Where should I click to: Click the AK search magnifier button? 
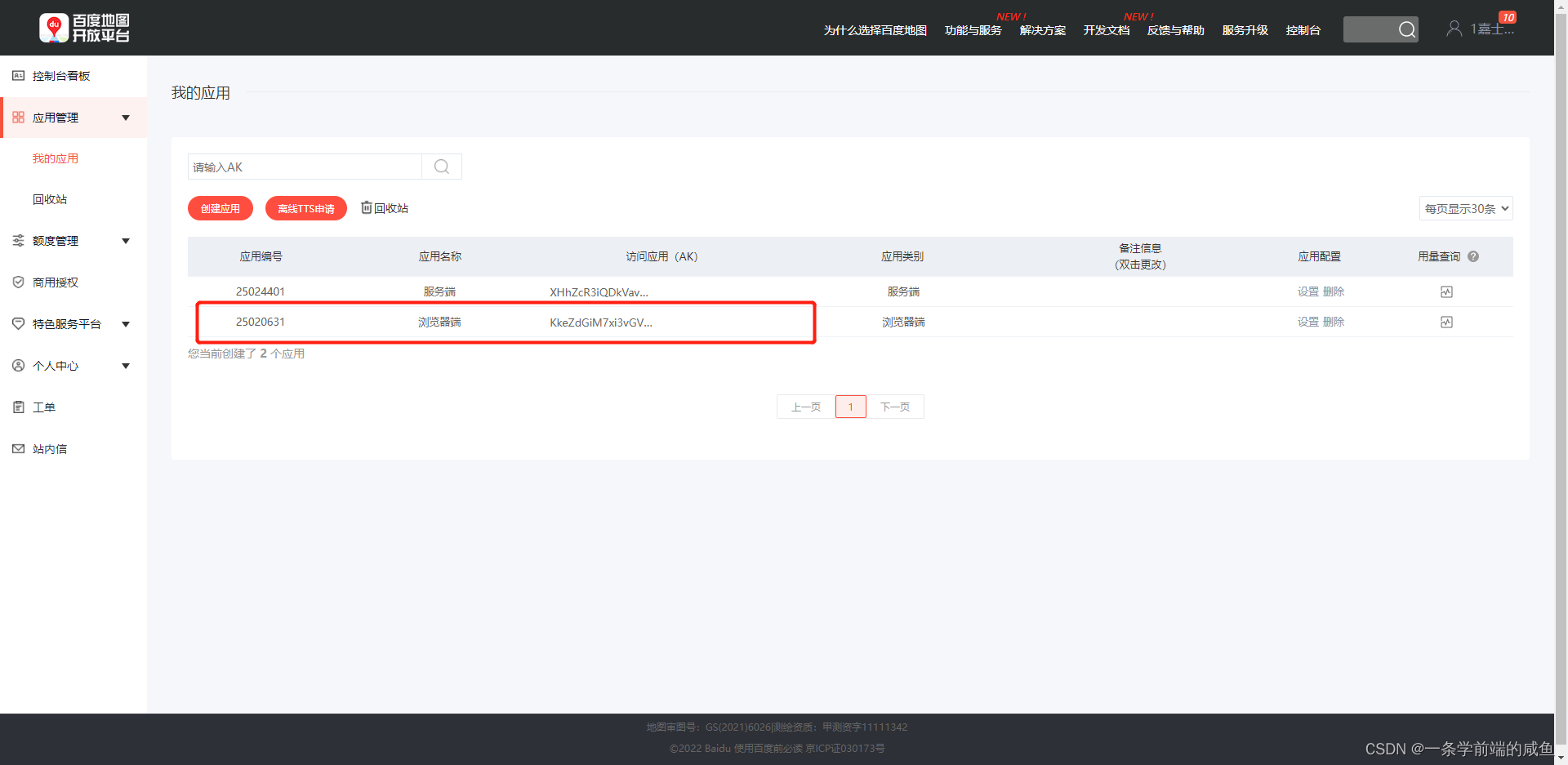pos(442,167)
